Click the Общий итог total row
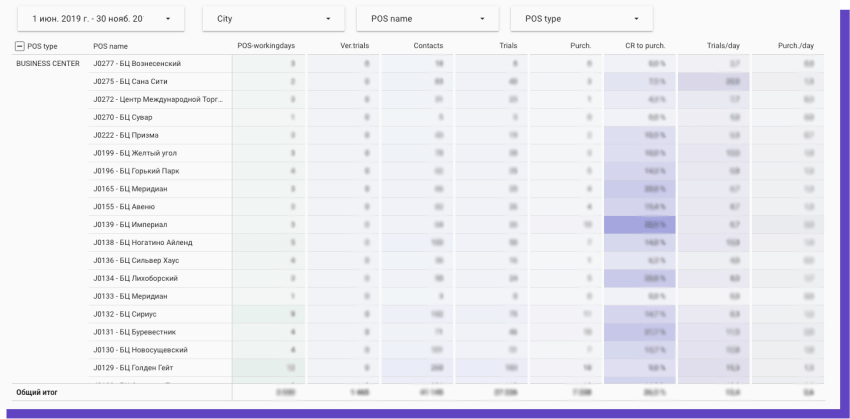 tap(38, 392)
